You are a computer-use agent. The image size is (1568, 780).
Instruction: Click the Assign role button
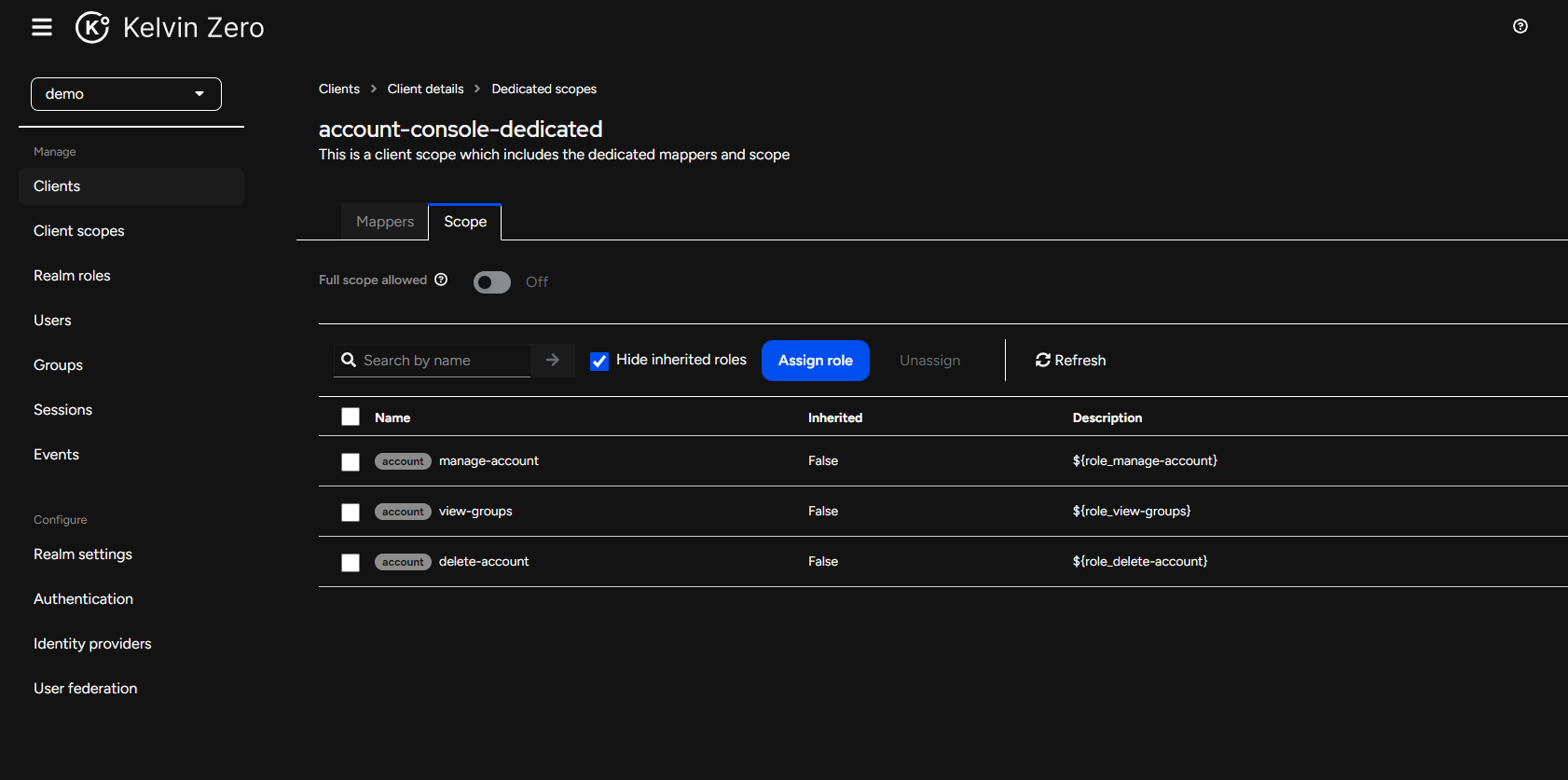point(815,361)
